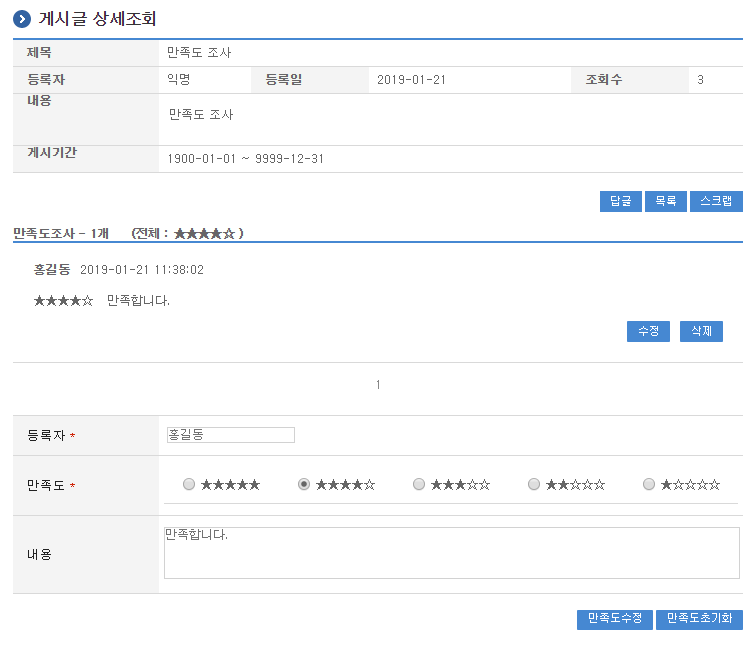Viewport: 756px width, 647px height.
Task: Select the one-star 만족도 radio button
Action: [x=649, y=484]
